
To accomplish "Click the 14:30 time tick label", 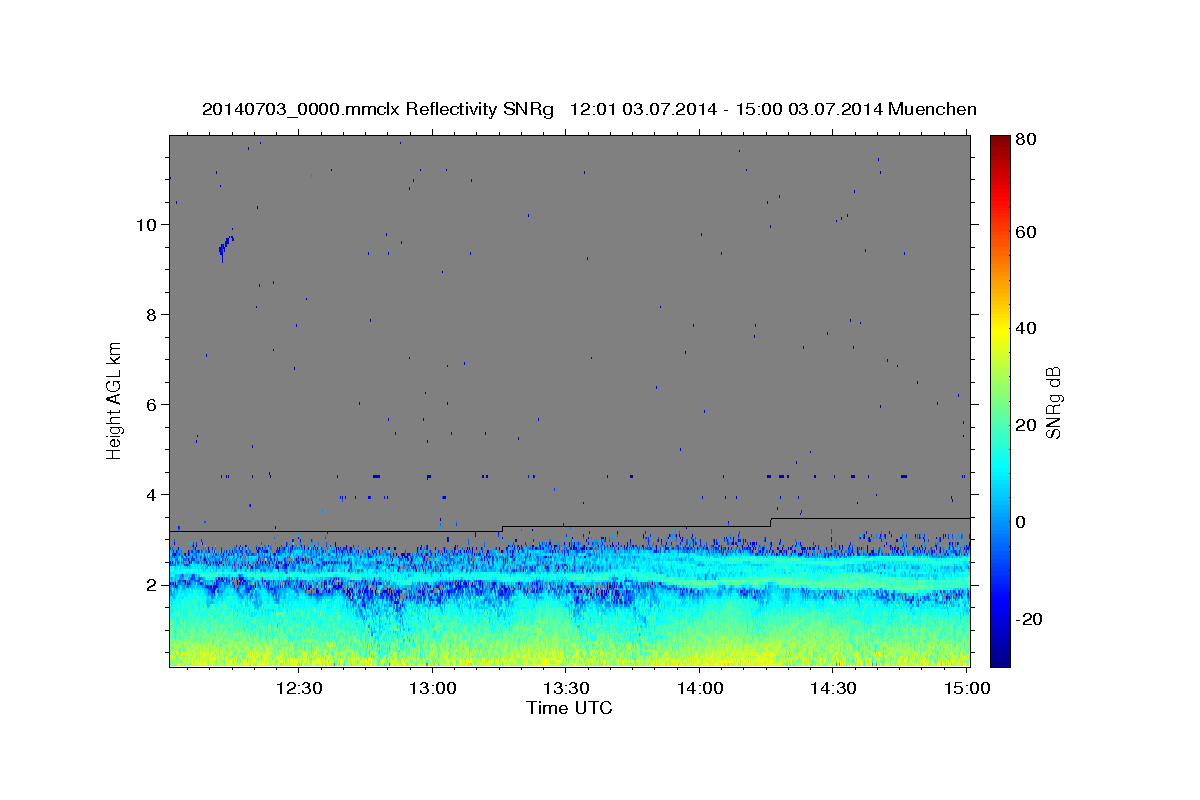I will [x=833, y=688].
